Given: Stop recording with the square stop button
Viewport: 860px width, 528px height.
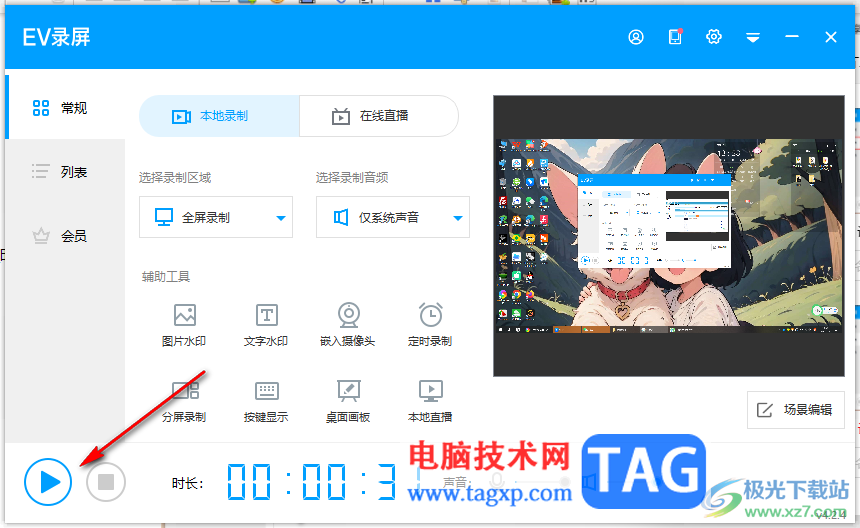Looking at the screenshot, I should [x=105, y=482].
